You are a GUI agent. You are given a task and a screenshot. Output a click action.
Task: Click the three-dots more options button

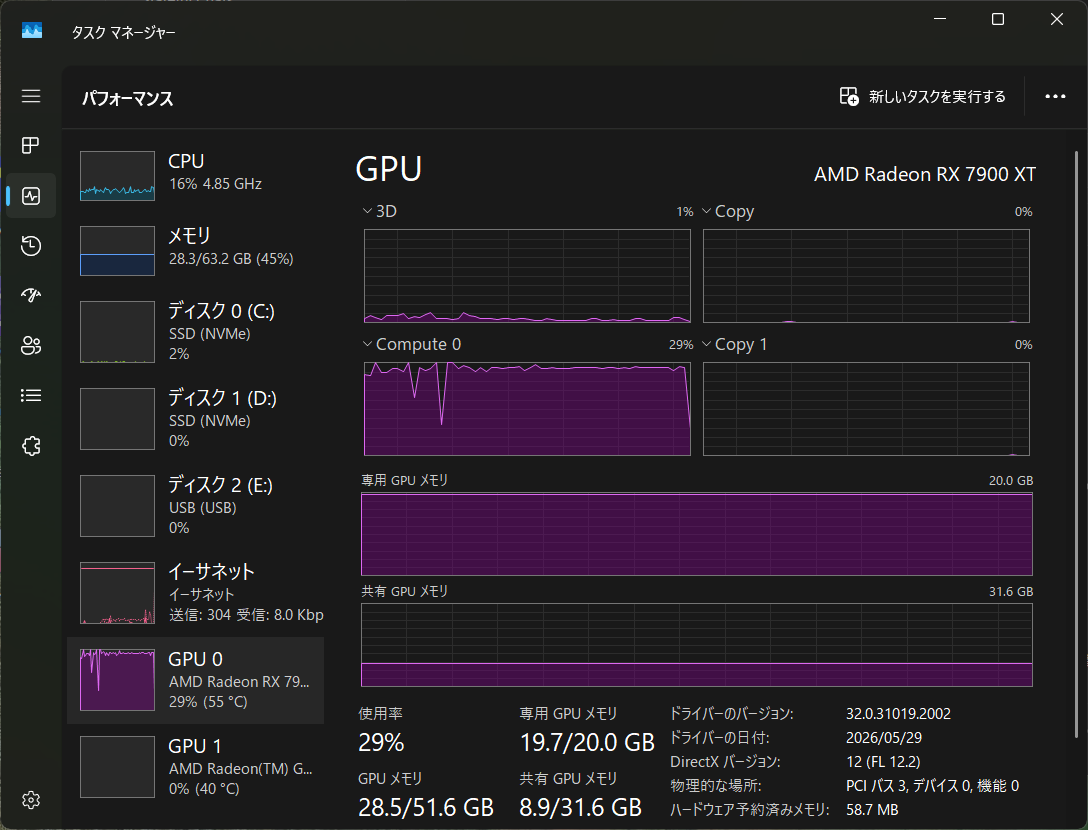pos(1055,96)
